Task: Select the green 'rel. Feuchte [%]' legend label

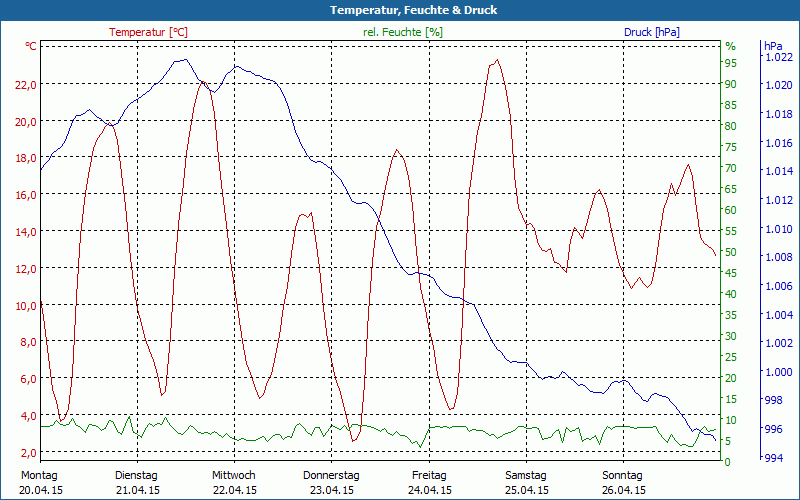Action: pos(403,32)
